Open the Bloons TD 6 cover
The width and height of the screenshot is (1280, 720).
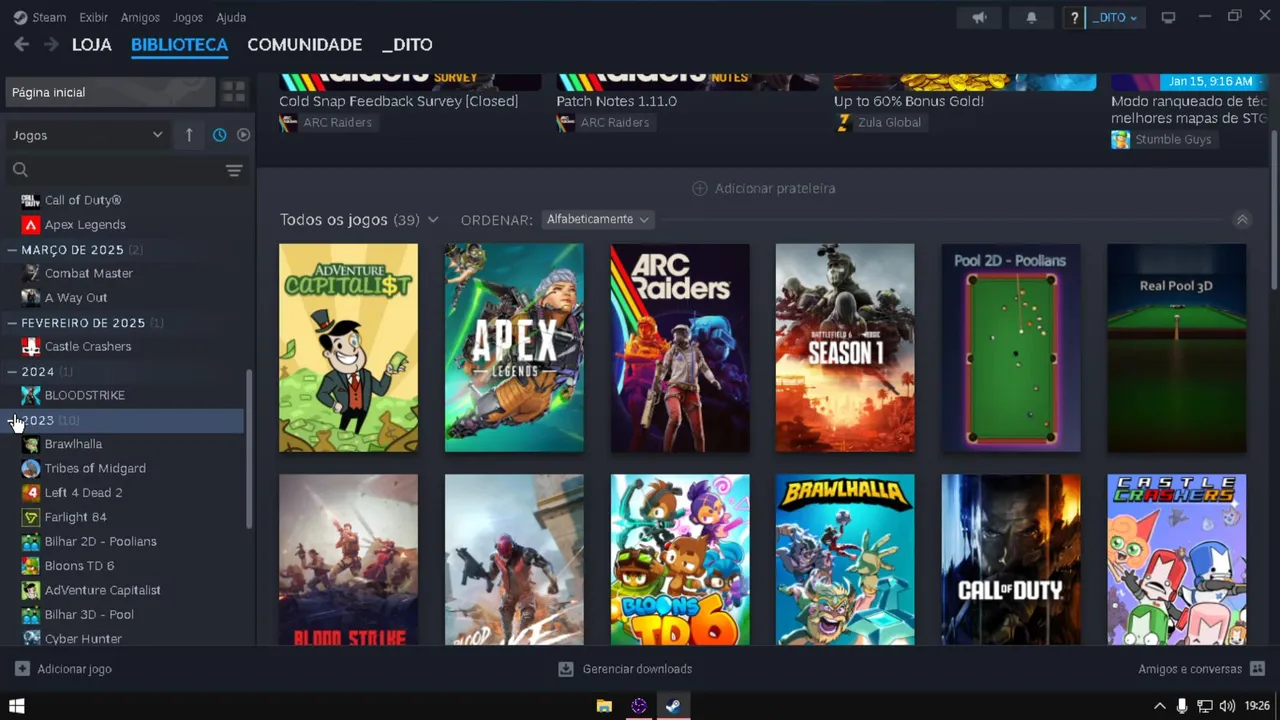680,560
